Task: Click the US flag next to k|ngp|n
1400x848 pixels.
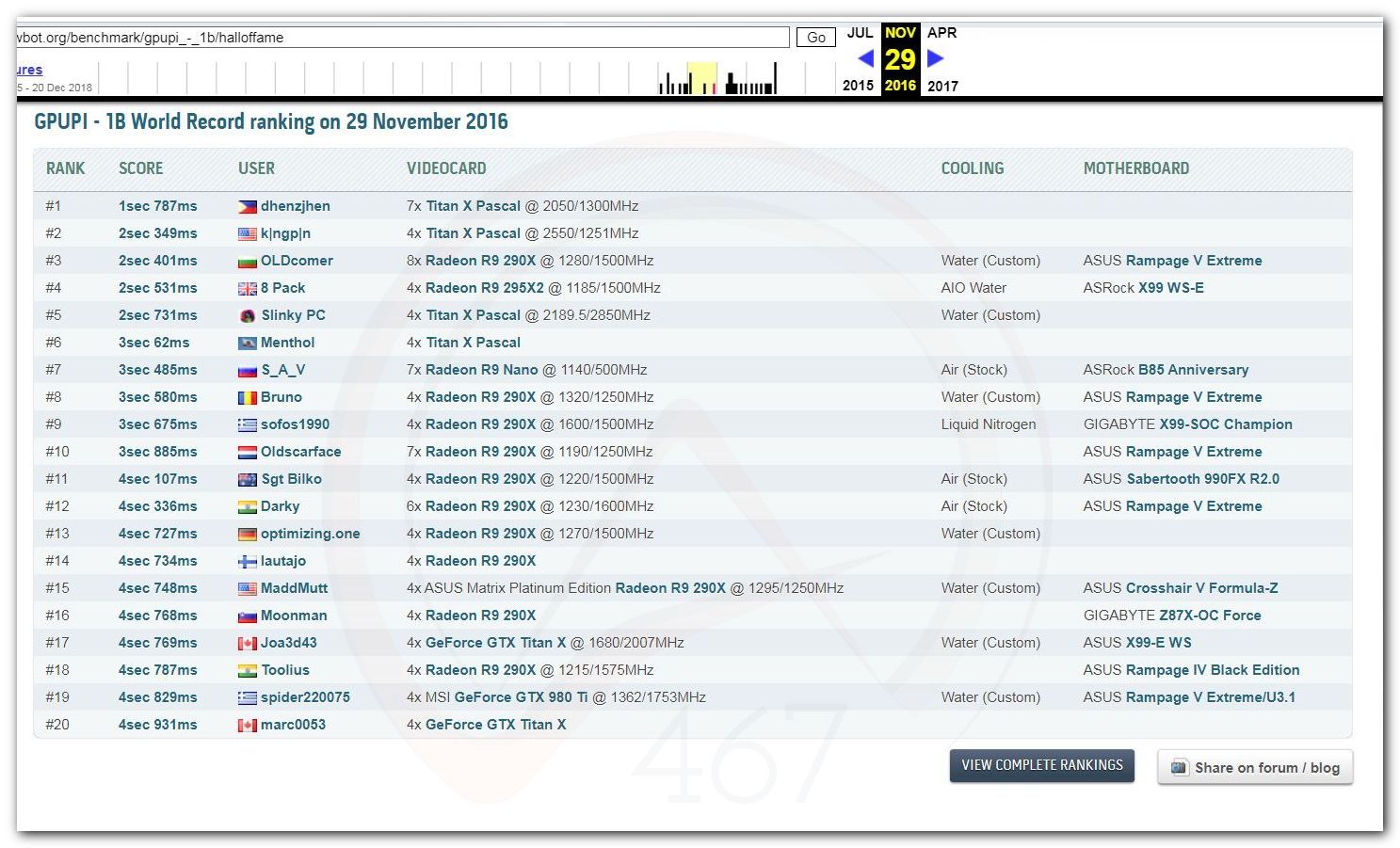Action: pyautogui.click(x=247, y=233)
